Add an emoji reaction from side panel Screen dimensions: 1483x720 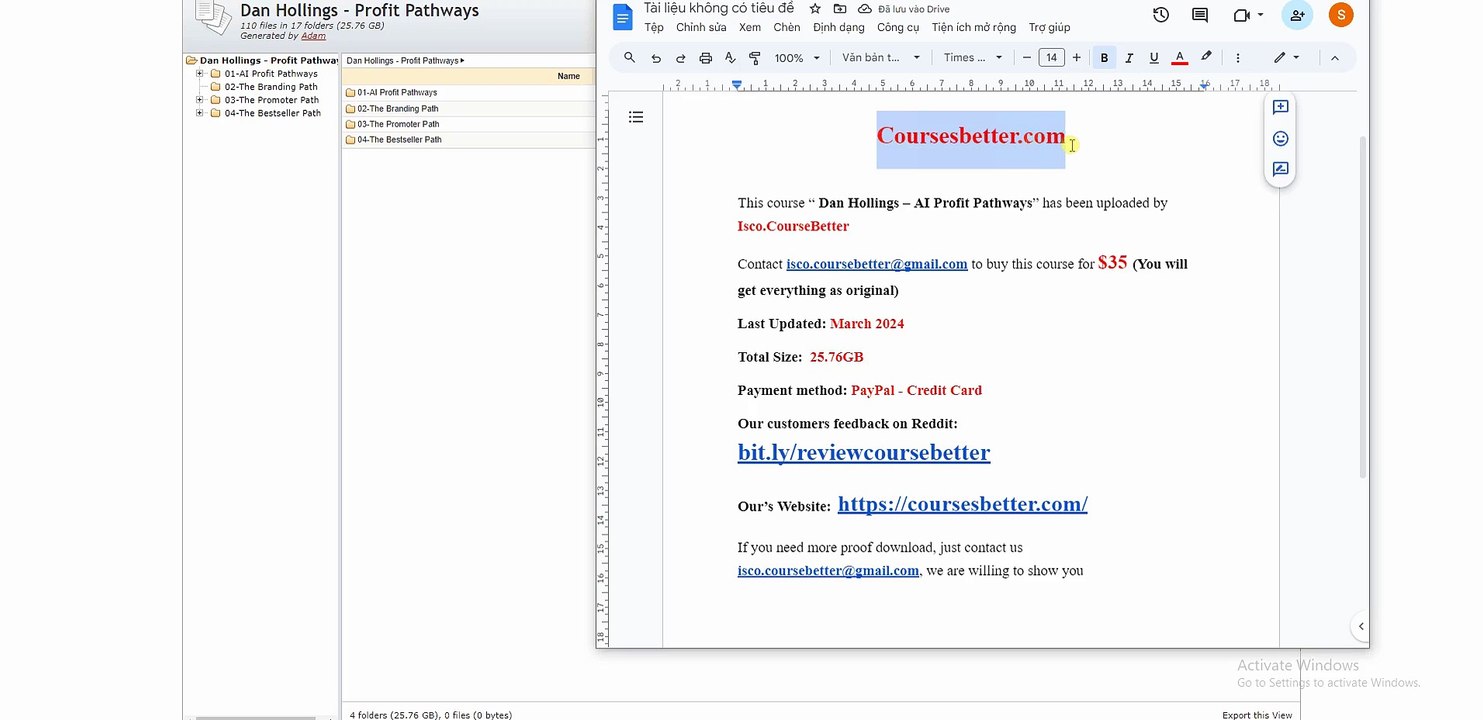1280,138
